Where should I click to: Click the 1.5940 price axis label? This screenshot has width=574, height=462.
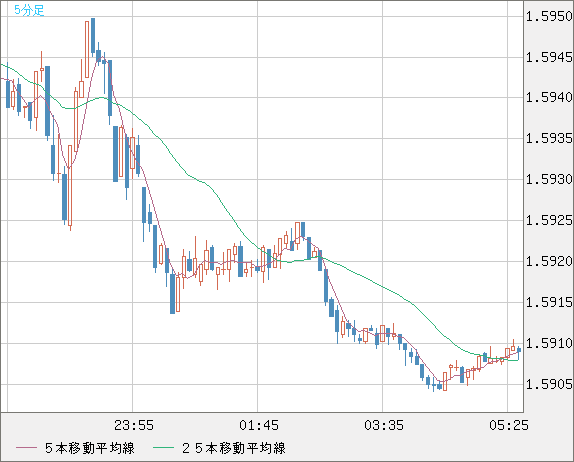pyautogui.click(x=549, y=97)
